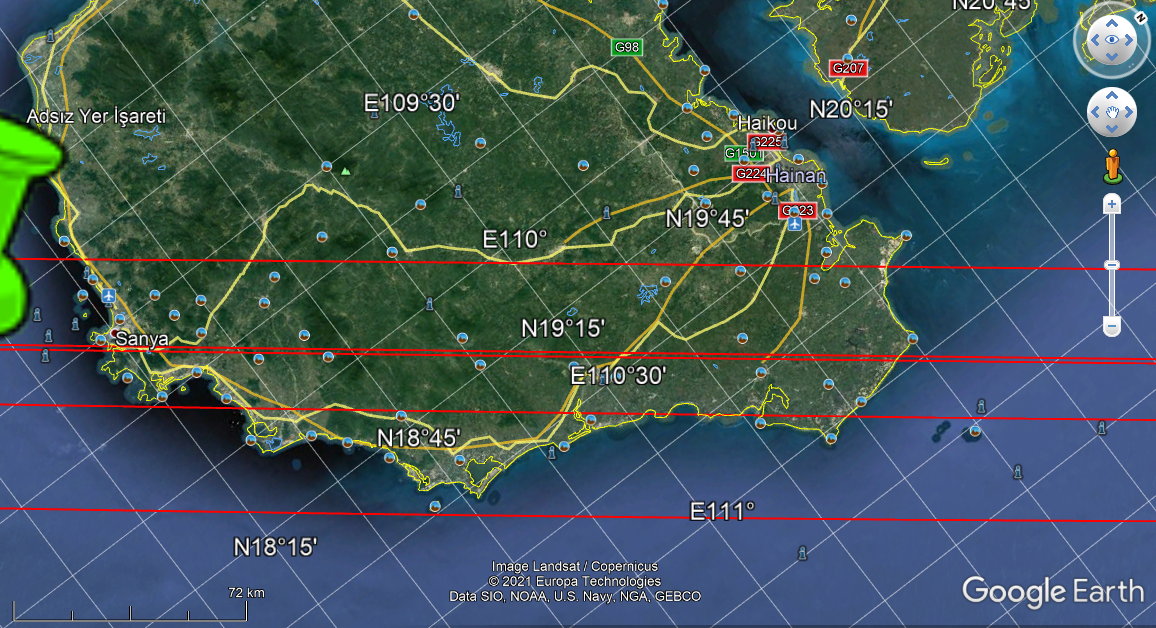Click the green G98 road shield
Screen dimensions: 1156x628
tap(627, 47)
